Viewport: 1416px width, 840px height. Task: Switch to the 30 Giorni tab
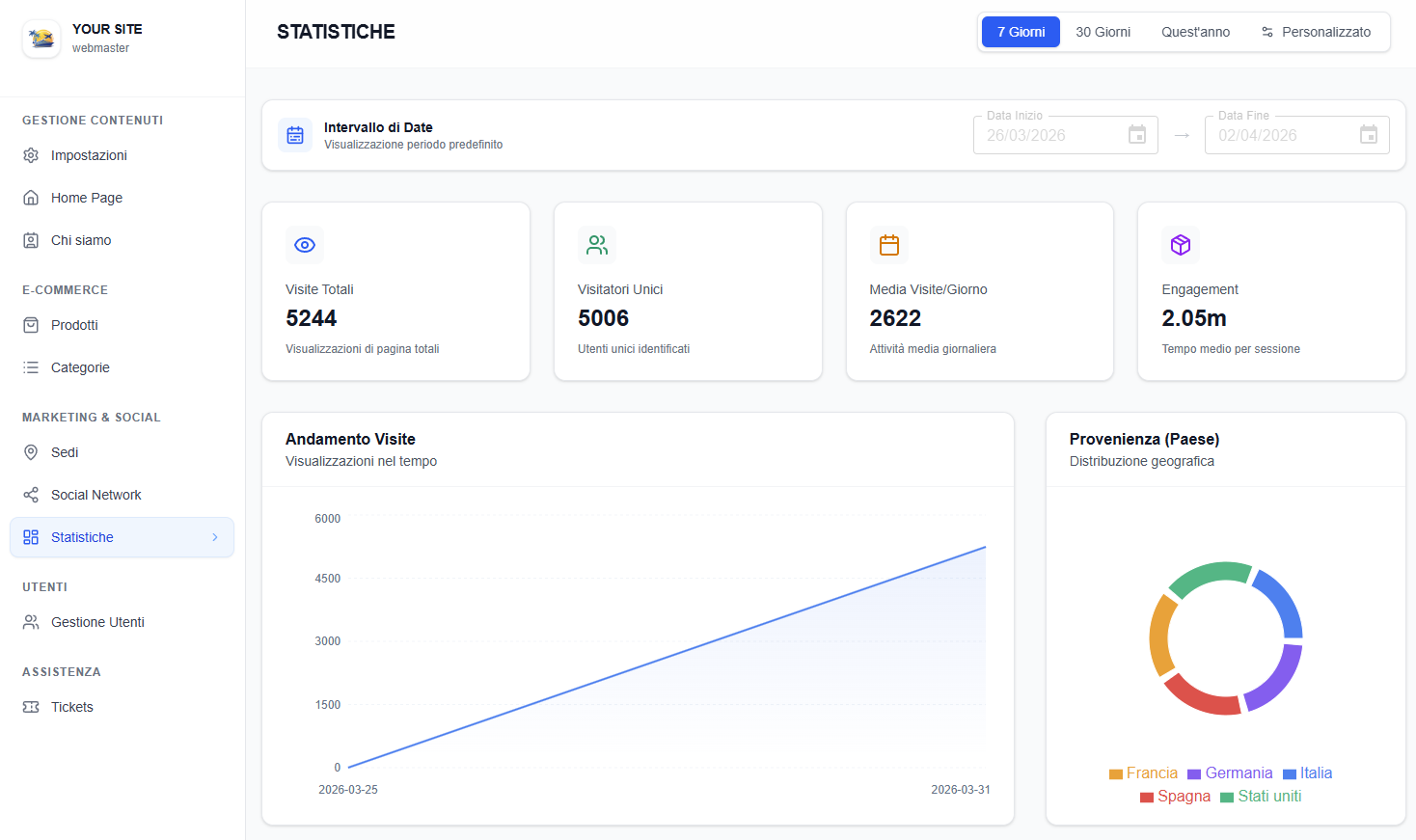tap(1103, 32)
